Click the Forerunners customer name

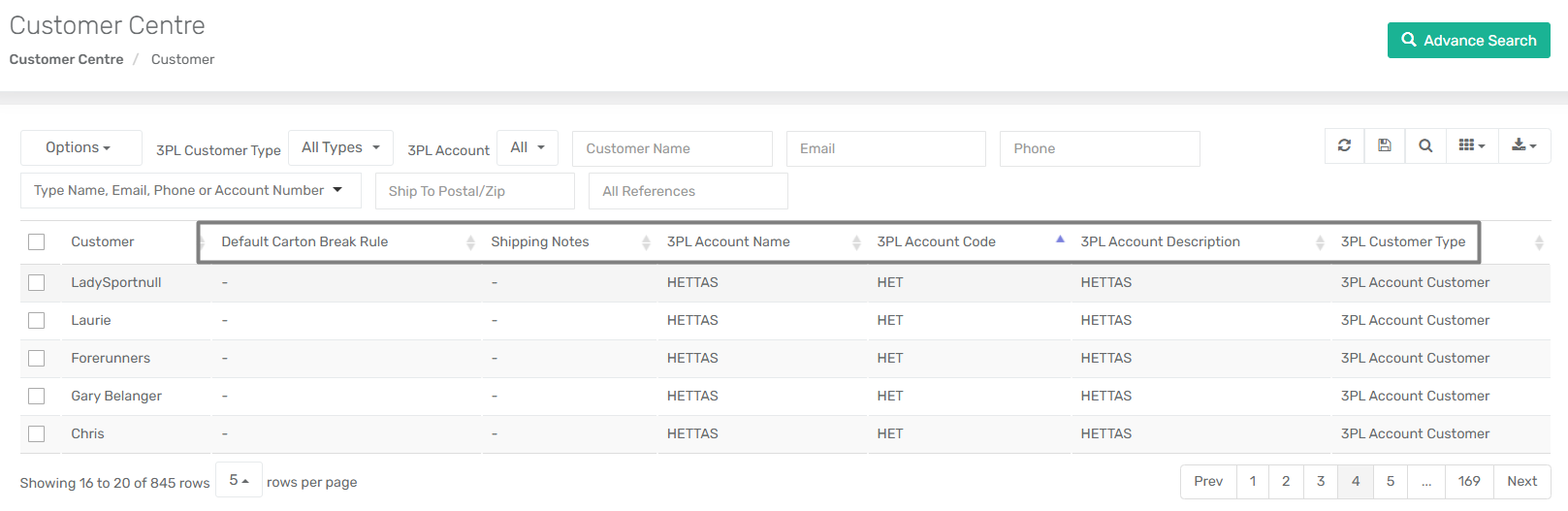pyautogui.click(x=111, y=358)
